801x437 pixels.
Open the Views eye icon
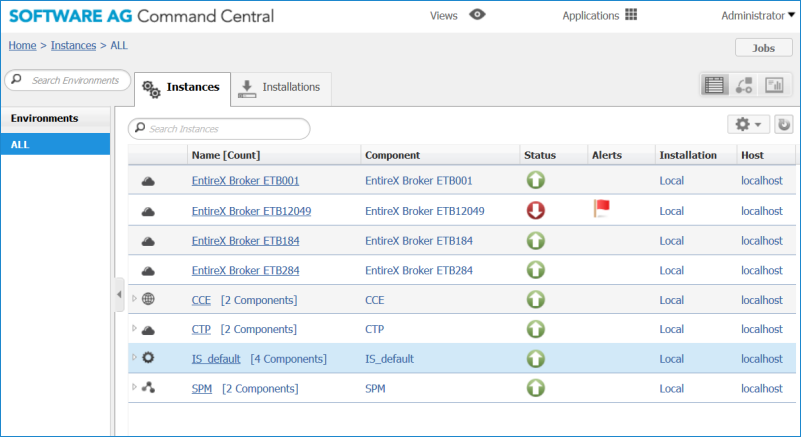coord(477,15)
